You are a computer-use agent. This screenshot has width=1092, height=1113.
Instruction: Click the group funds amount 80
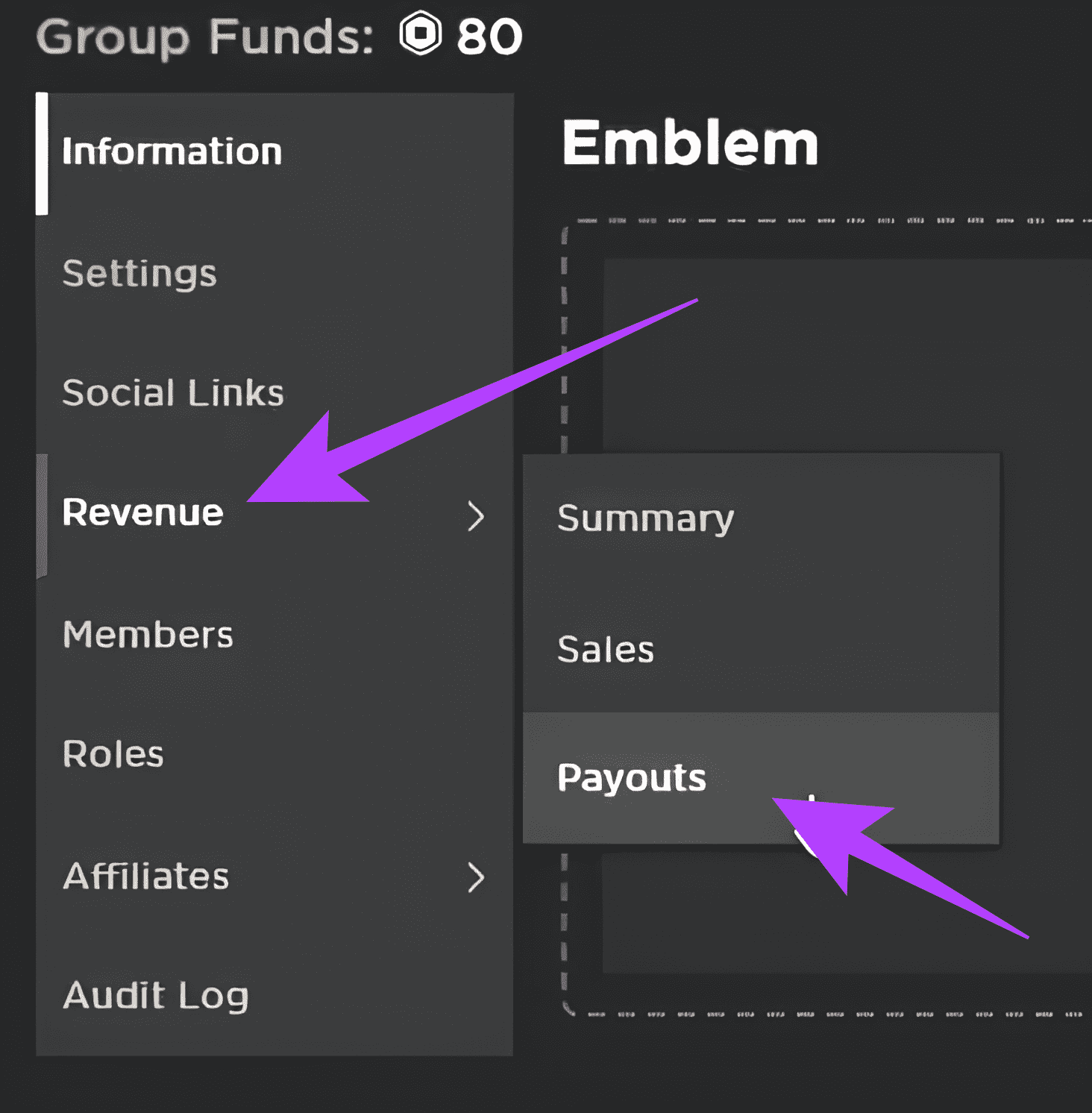pos(489,37)
